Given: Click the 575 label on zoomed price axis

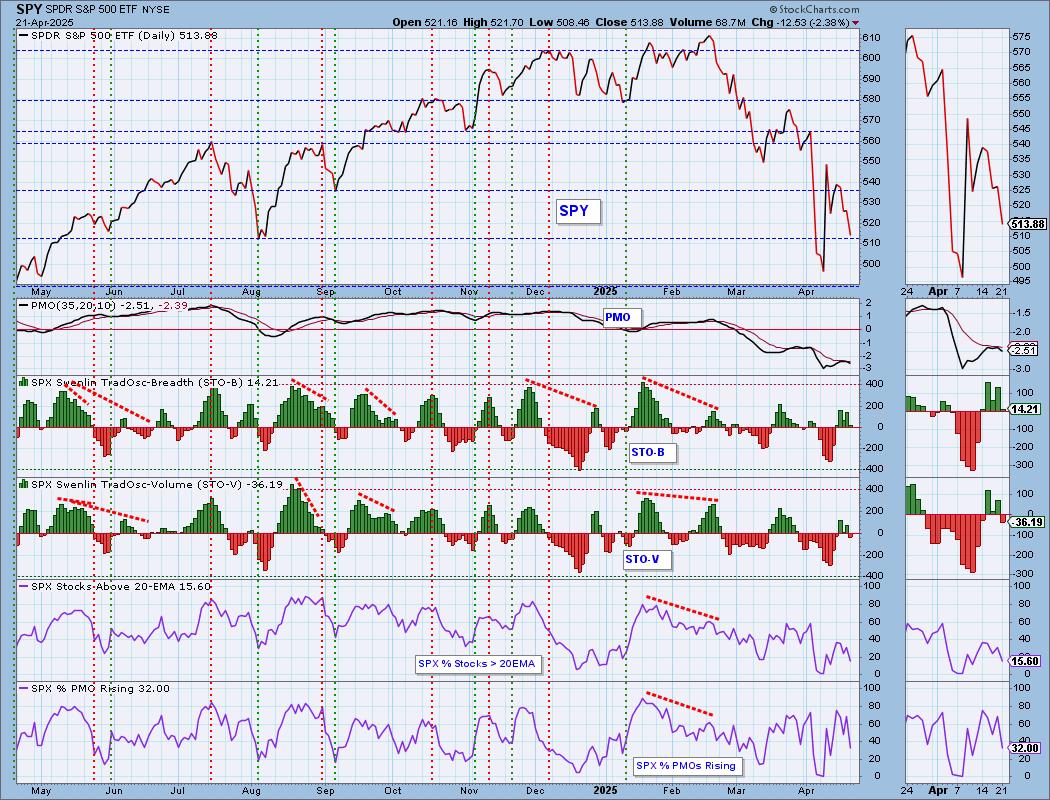Looking at the screenshot, I should click(1022, 36).
